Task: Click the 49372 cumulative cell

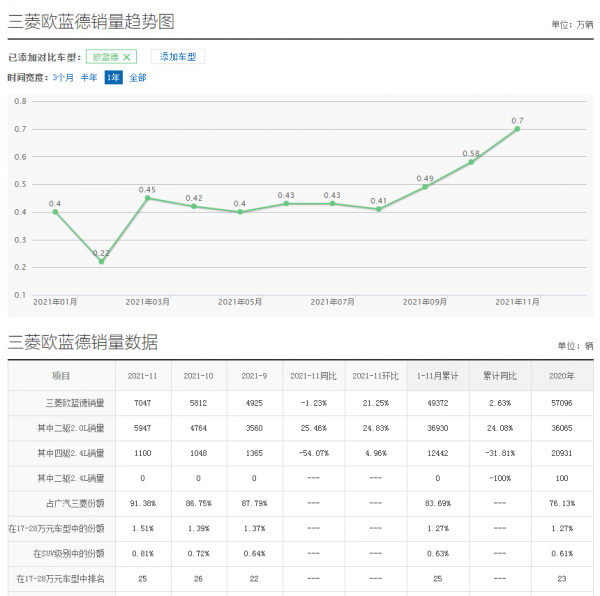Action: point(438,403)
